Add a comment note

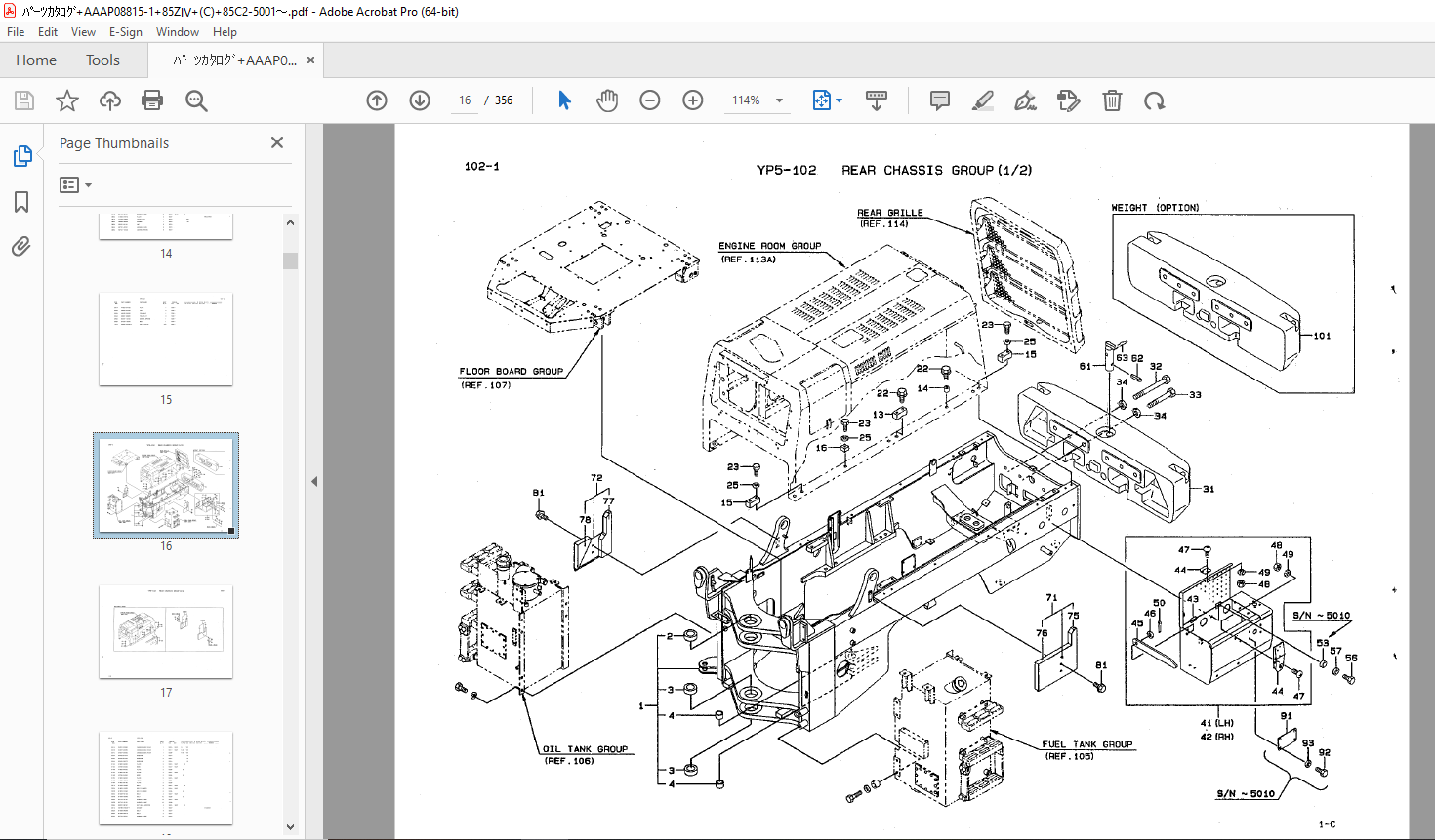point(940,100)
